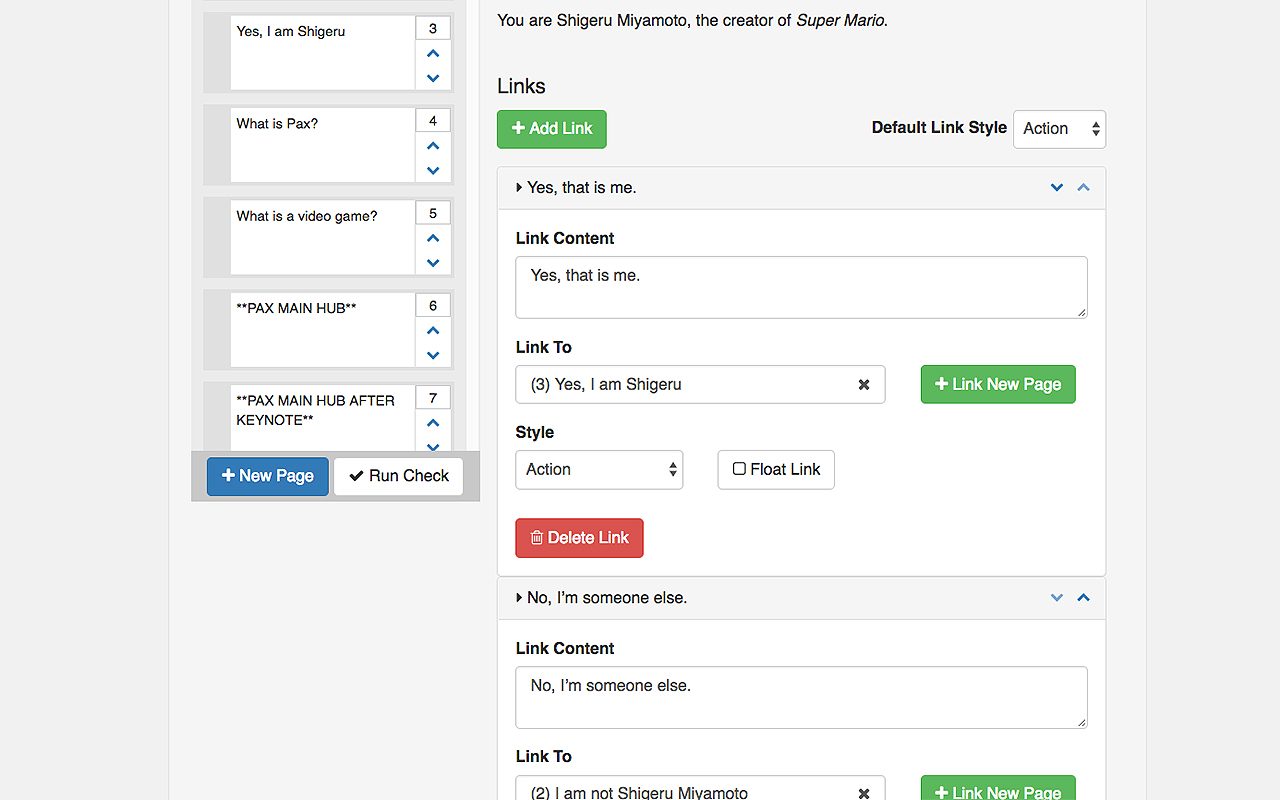The width and height of the screenshot is (1280, 800).
Task: Move "Yes, that is me." link down
Action: 1057,187
